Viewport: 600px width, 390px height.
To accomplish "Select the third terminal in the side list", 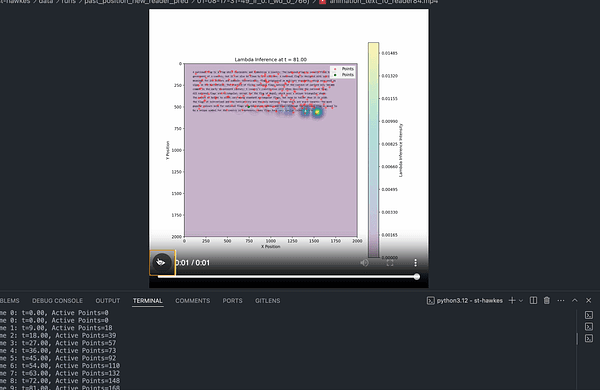I will (x=589, y=338).
